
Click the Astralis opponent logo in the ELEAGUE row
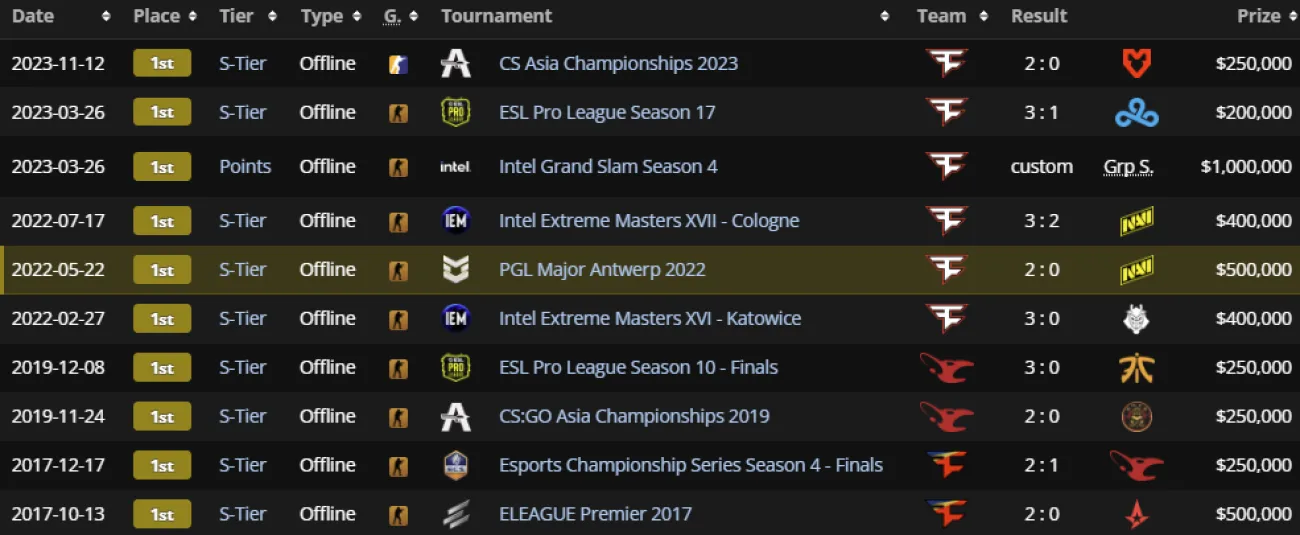pos(1137,515)
